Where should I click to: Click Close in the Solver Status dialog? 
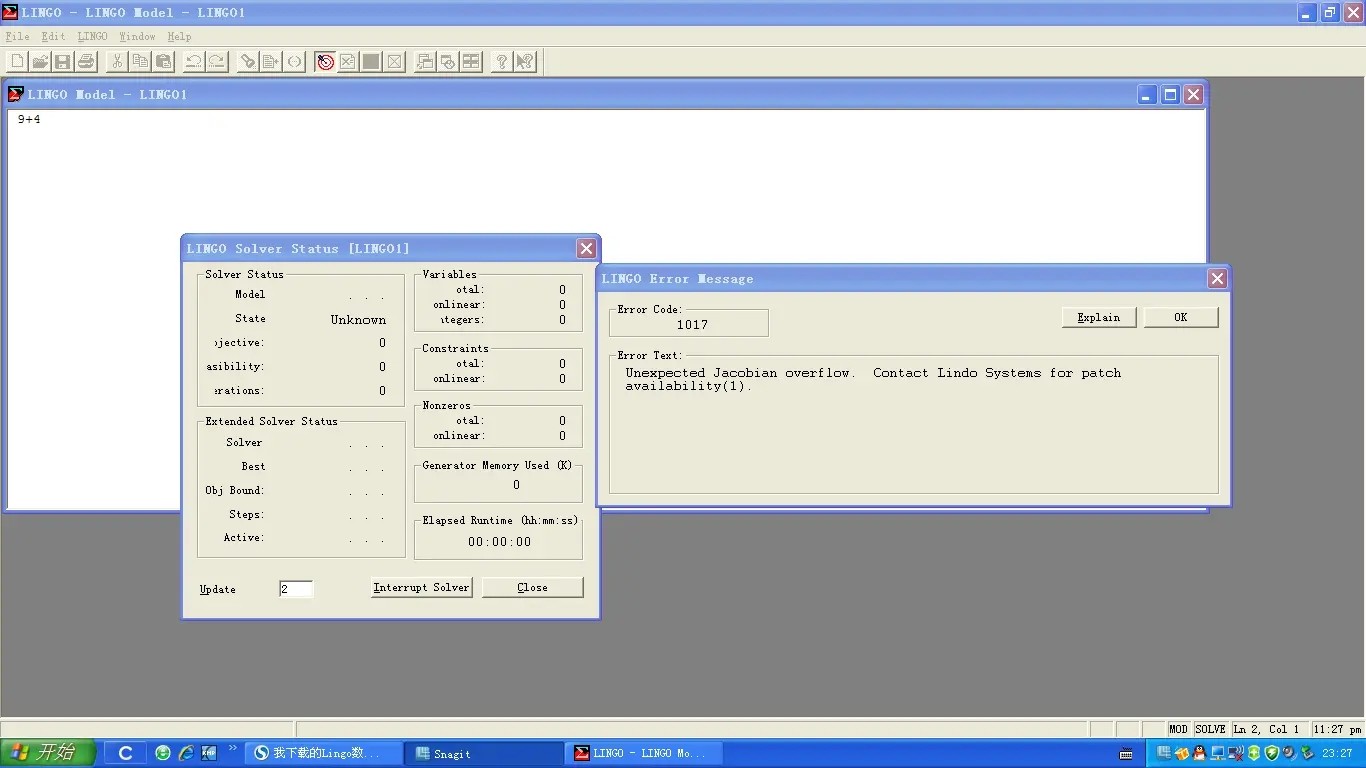[x=532, y=587]
